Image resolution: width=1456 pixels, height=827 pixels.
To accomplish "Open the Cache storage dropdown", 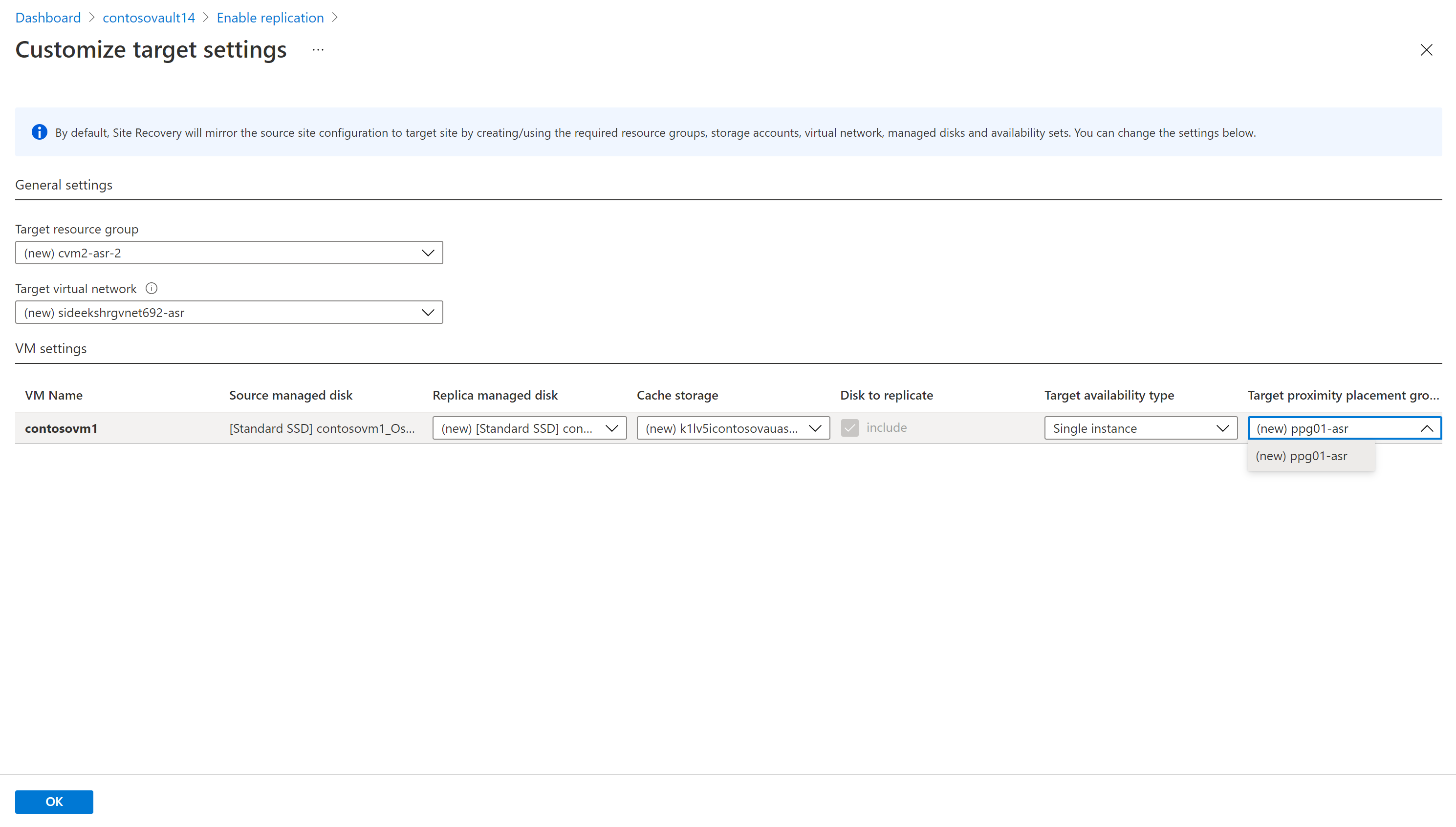I will tap(733, 428).
